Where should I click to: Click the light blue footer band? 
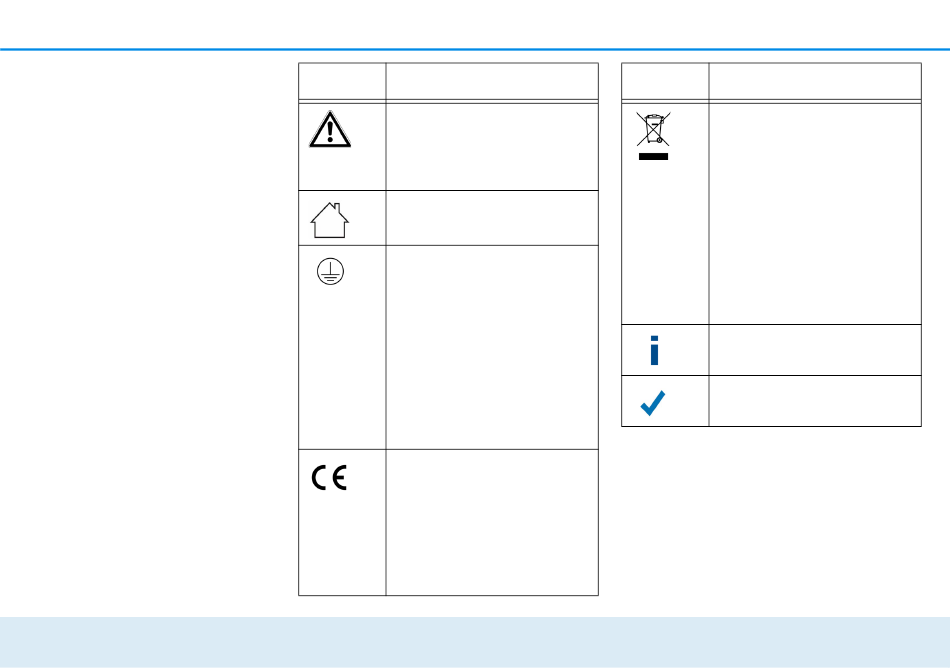pos(475,642)
